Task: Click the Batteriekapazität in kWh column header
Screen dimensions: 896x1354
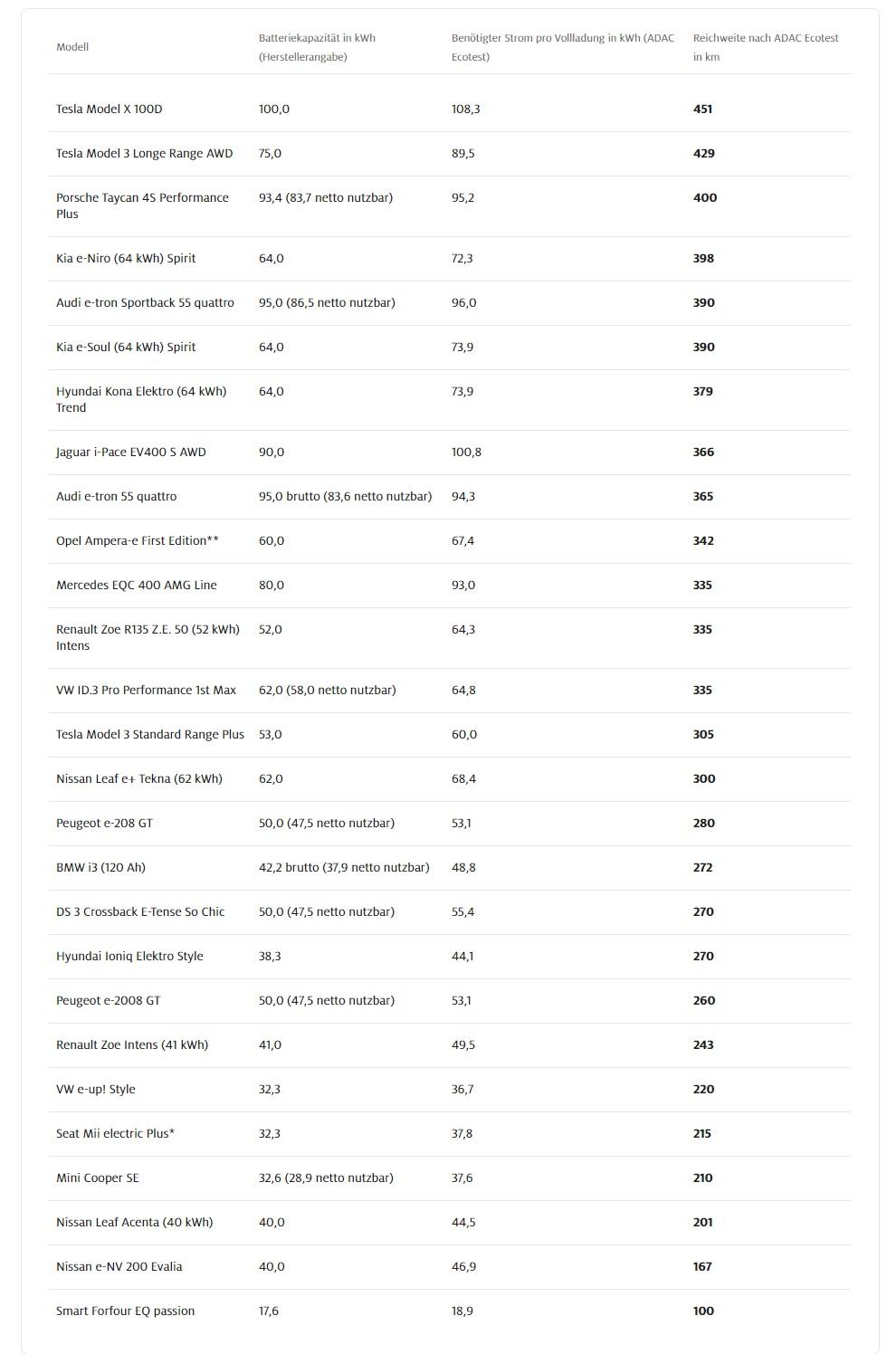Action: pos(317,47)
